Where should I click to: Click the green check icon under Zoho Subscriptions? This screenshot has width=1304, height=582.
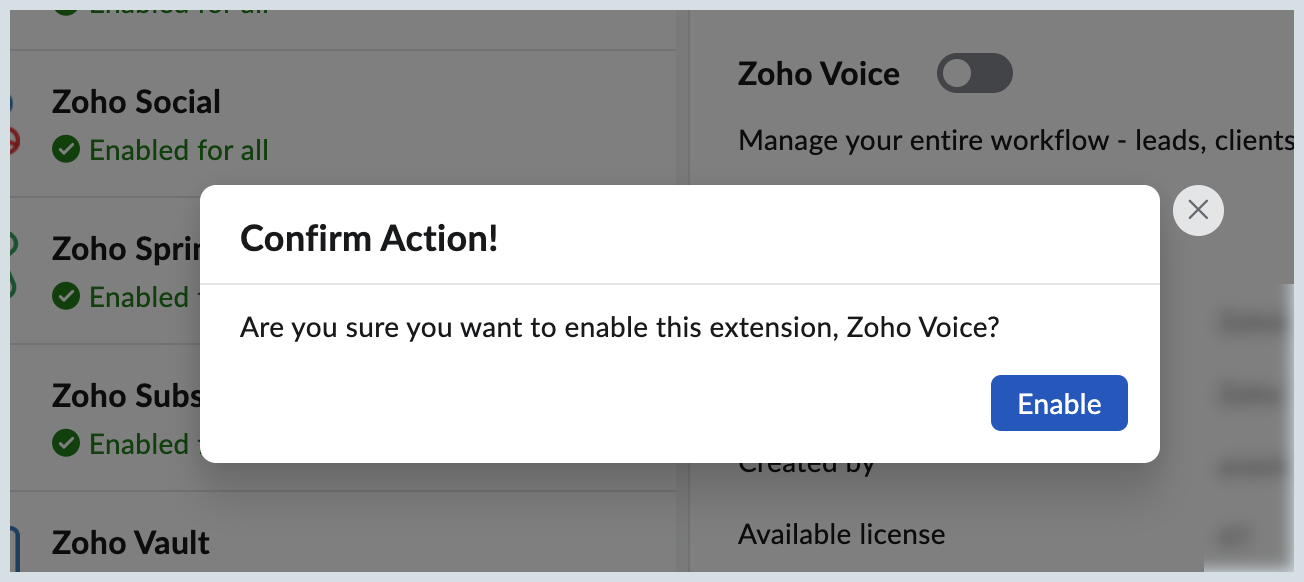(x=66, y=443)
